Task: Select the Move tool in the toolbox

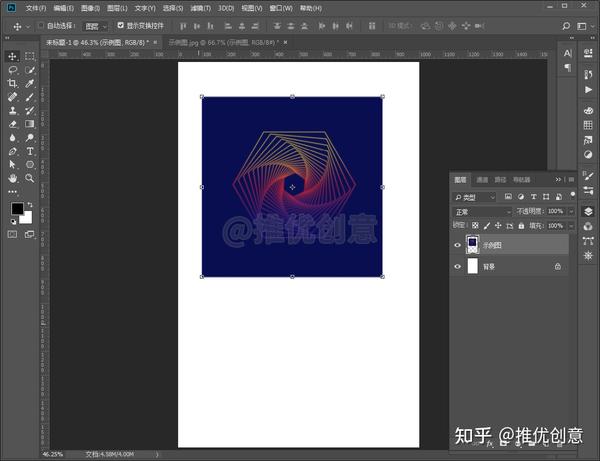Action: (x=12, y=56)
